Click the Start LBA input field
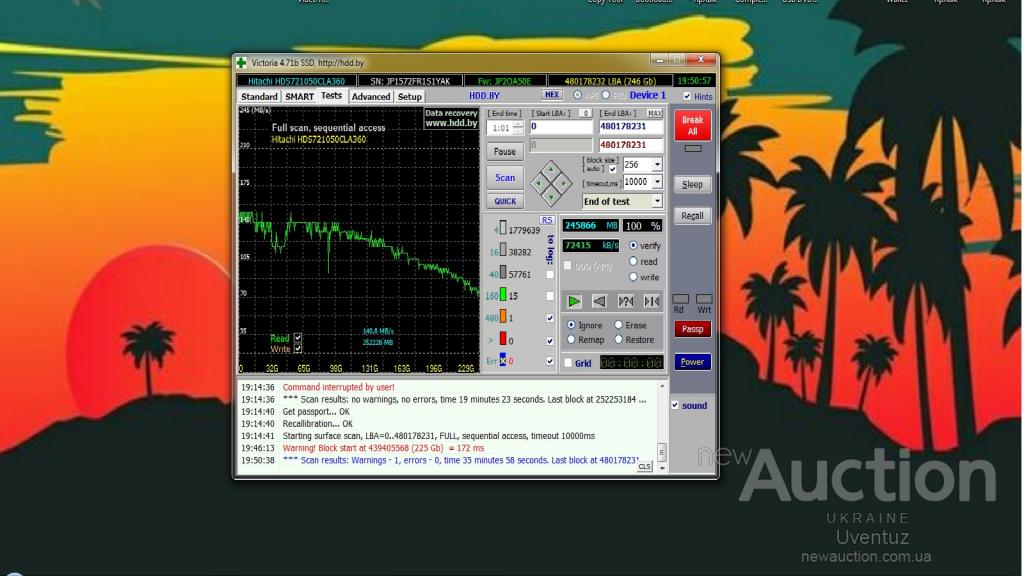1024x576 pixels. point(561,127)
